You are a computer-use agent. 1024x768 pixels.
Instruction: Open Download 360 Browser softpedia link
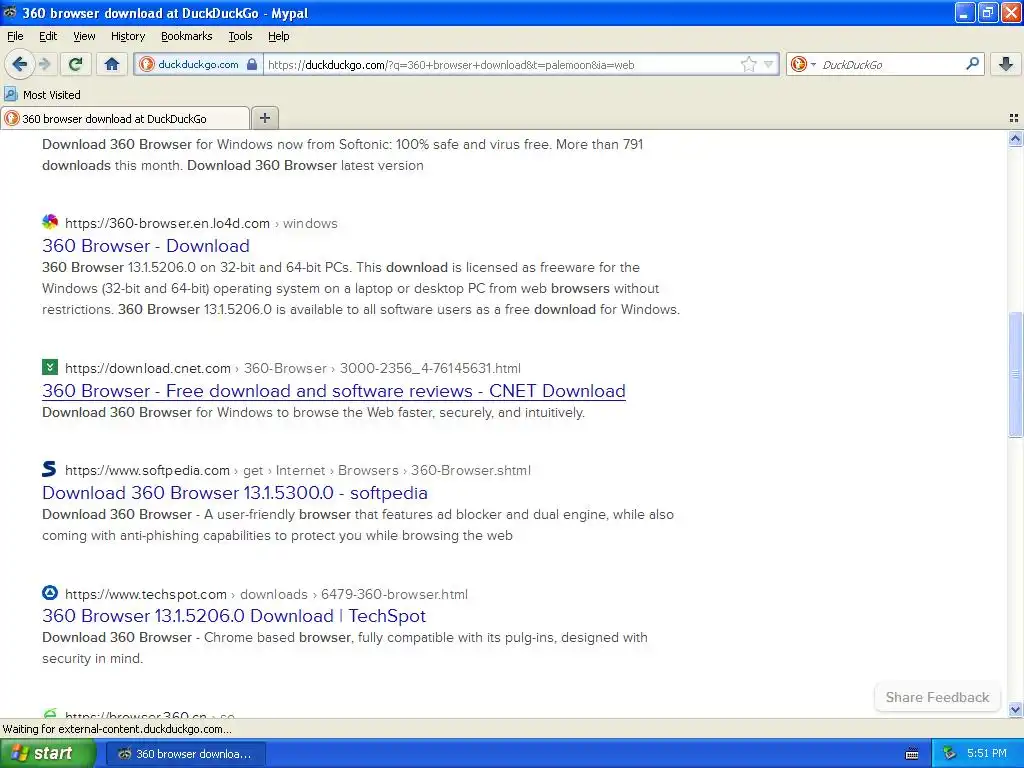click(235, 492)
